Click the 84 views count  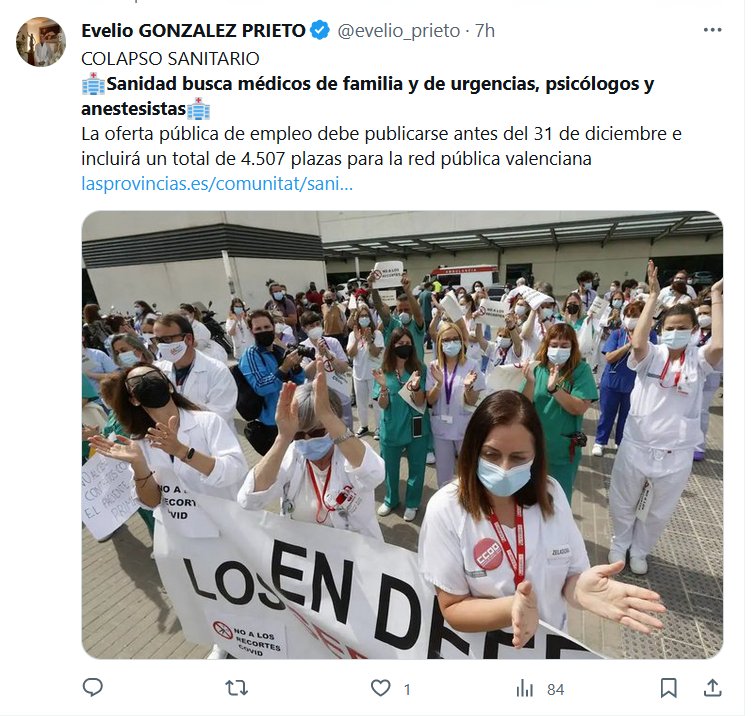[x=556, y=690]
